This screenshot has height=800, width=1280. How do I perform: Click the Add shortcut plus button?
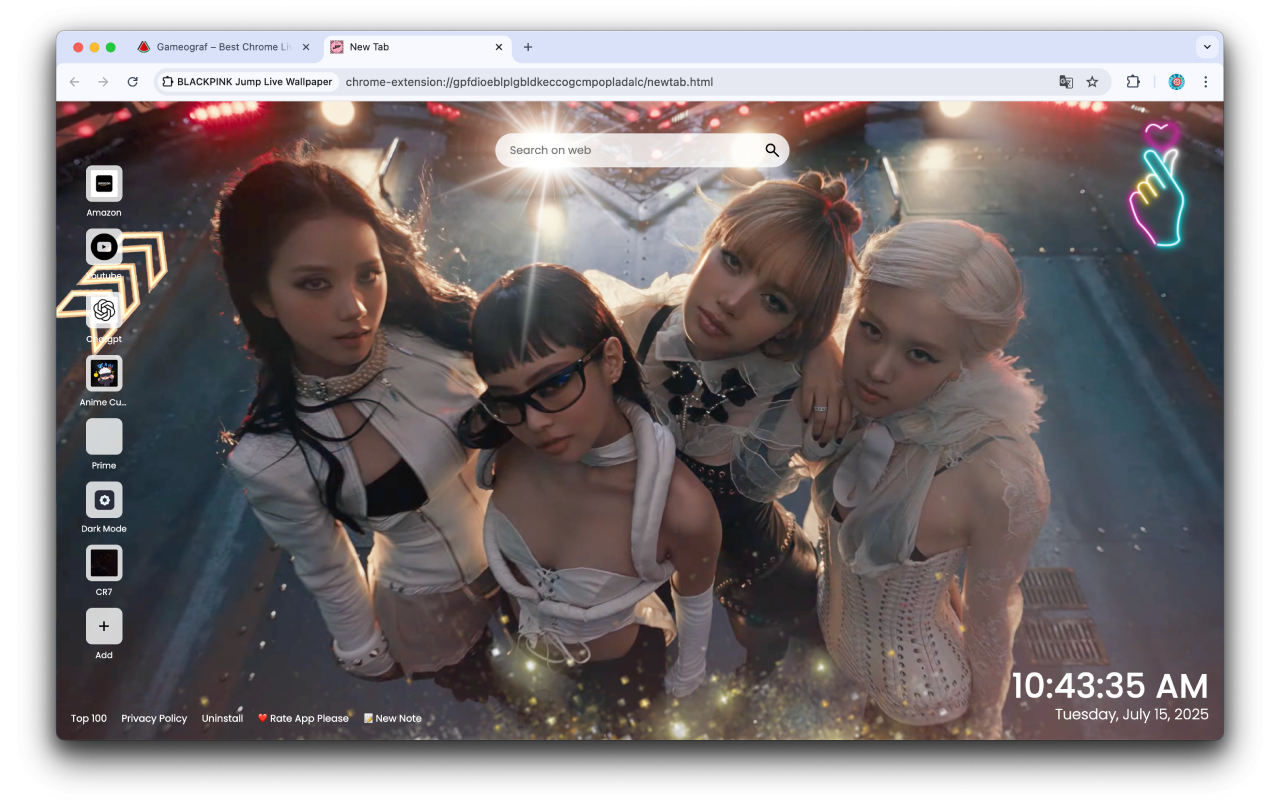coord(104,627)
